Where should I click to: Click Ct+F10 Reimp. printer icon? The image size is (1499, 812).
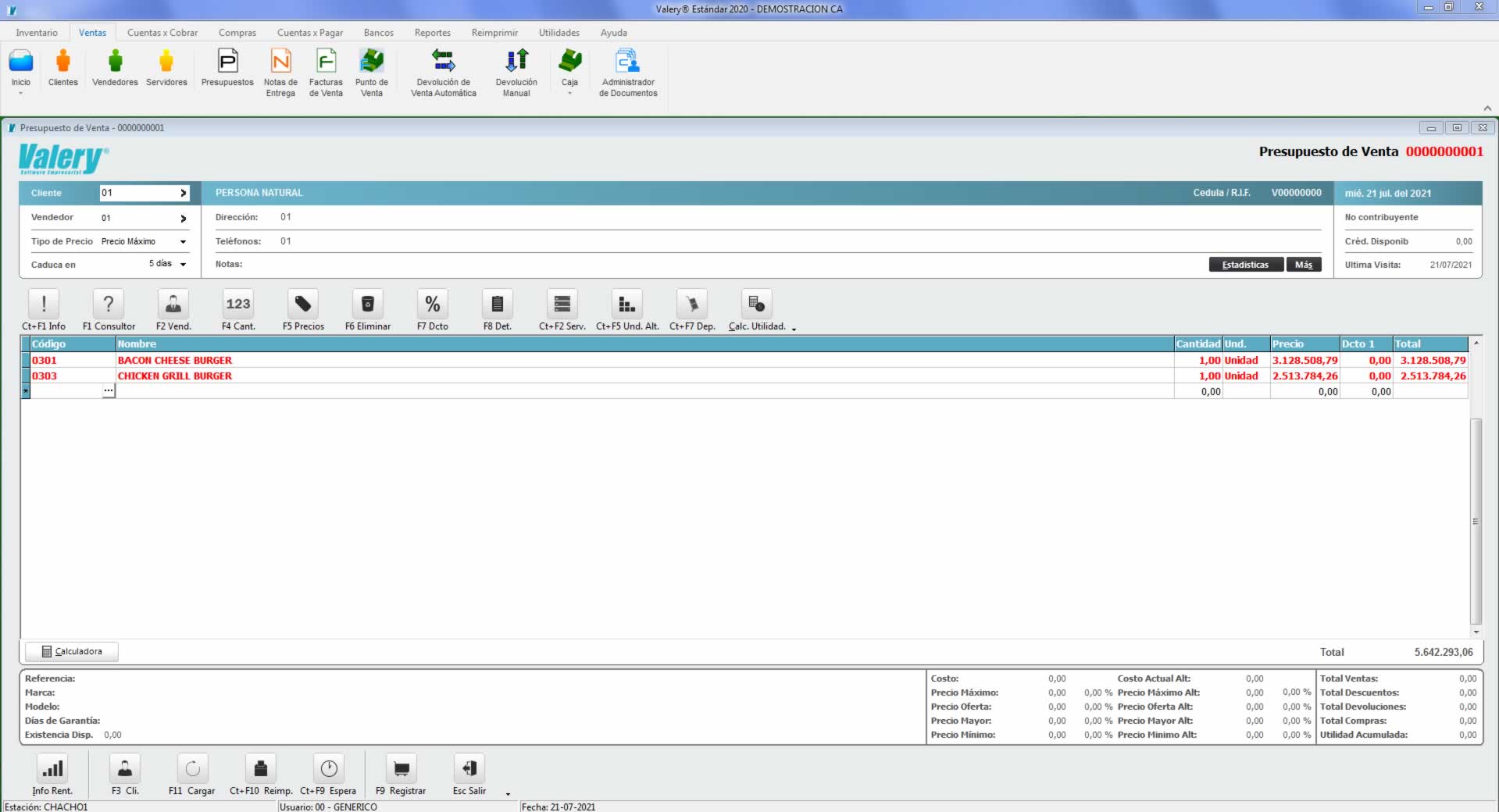tap(261, 775)
